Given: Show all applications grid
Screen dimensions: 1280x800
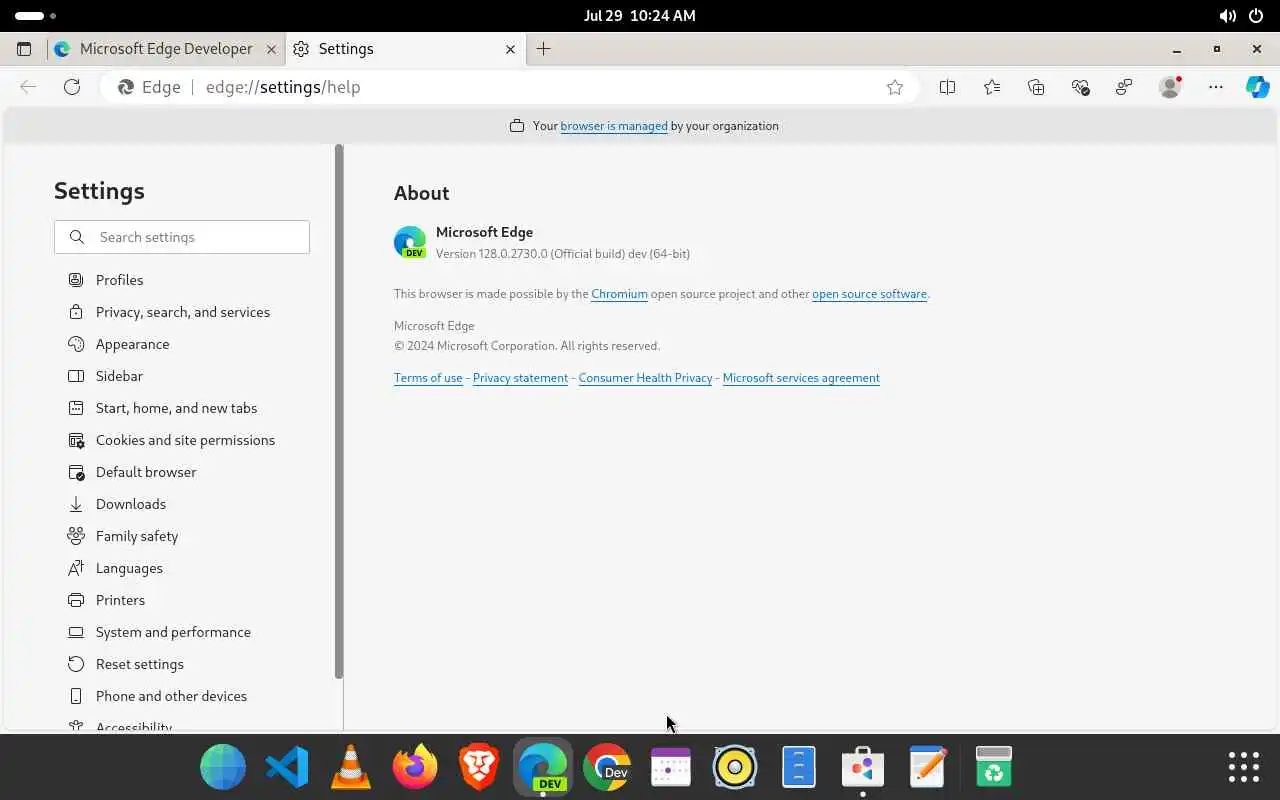Looking at the screenshot, I should tap(1244, 767).
